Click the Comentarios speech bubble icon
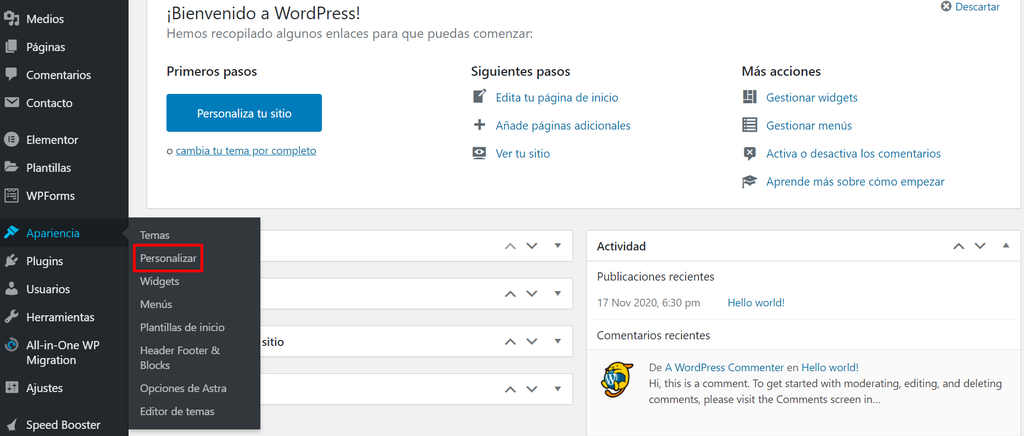Viewport: 1024px width, 436px height. point(11,75)
